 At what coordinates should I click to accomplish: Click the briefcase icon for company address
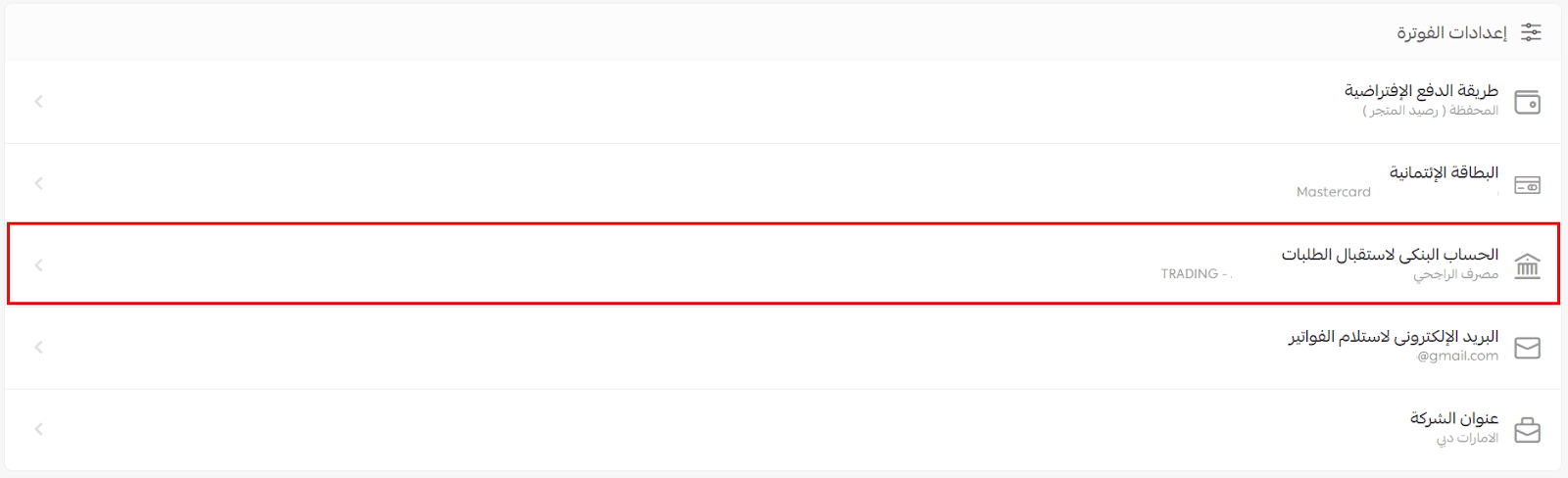tap(1528, 430)
